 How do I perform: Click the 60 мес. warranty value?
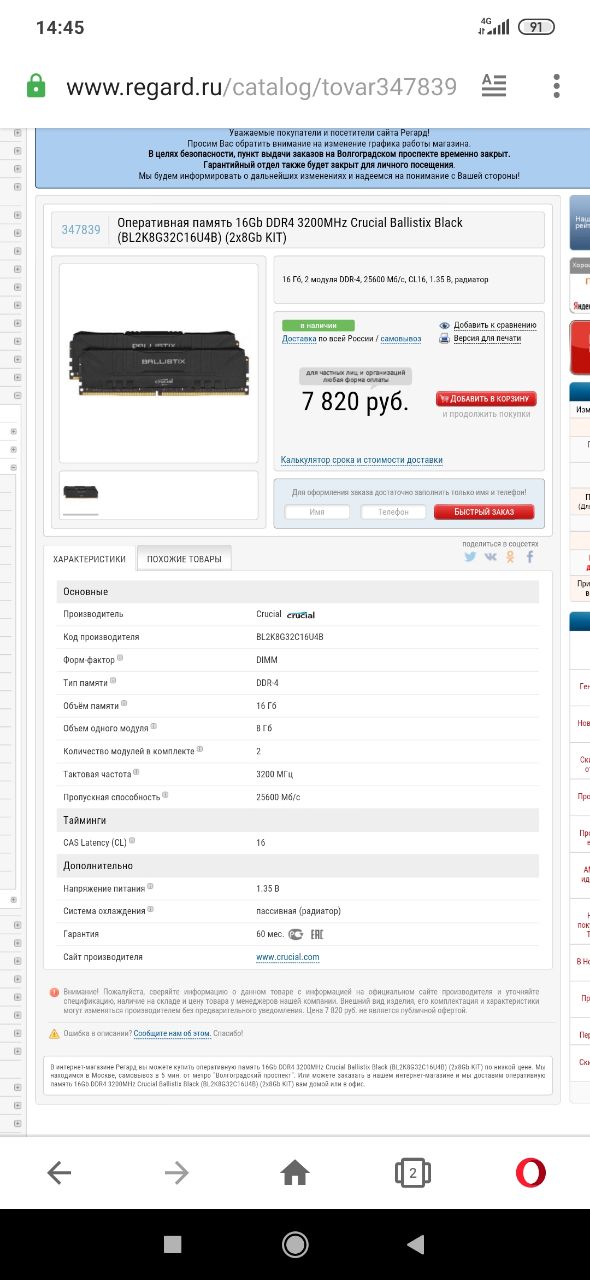point(270,934)
